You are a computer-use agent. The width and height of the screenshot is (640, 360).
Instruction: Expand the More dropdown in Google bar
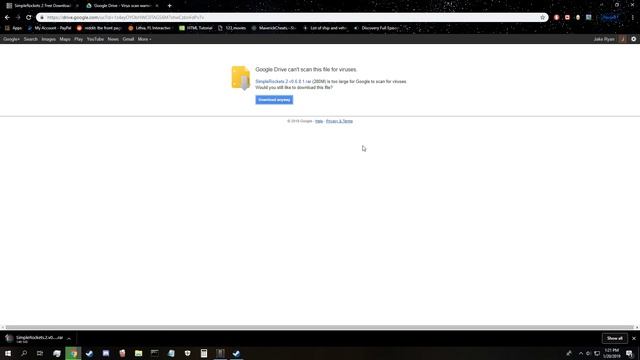point(144,39)
